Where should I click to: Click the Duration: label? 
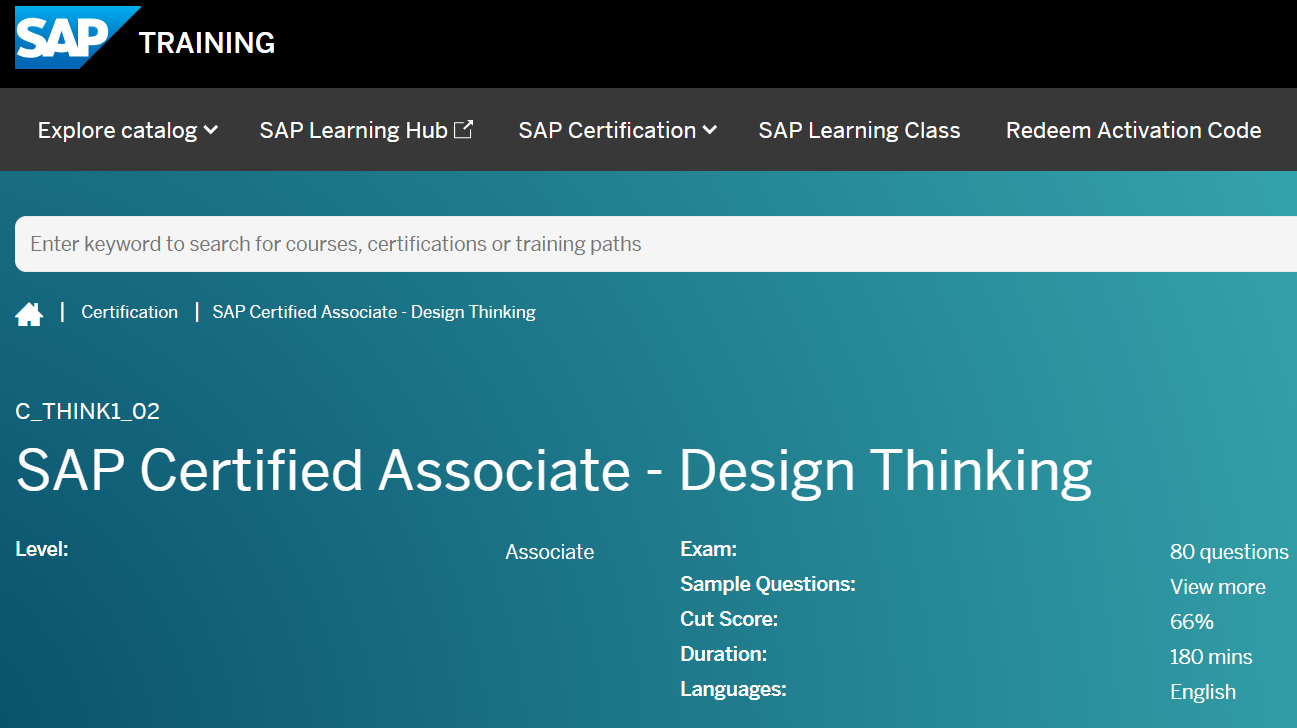pyautogui.click(x=724, y=654)
